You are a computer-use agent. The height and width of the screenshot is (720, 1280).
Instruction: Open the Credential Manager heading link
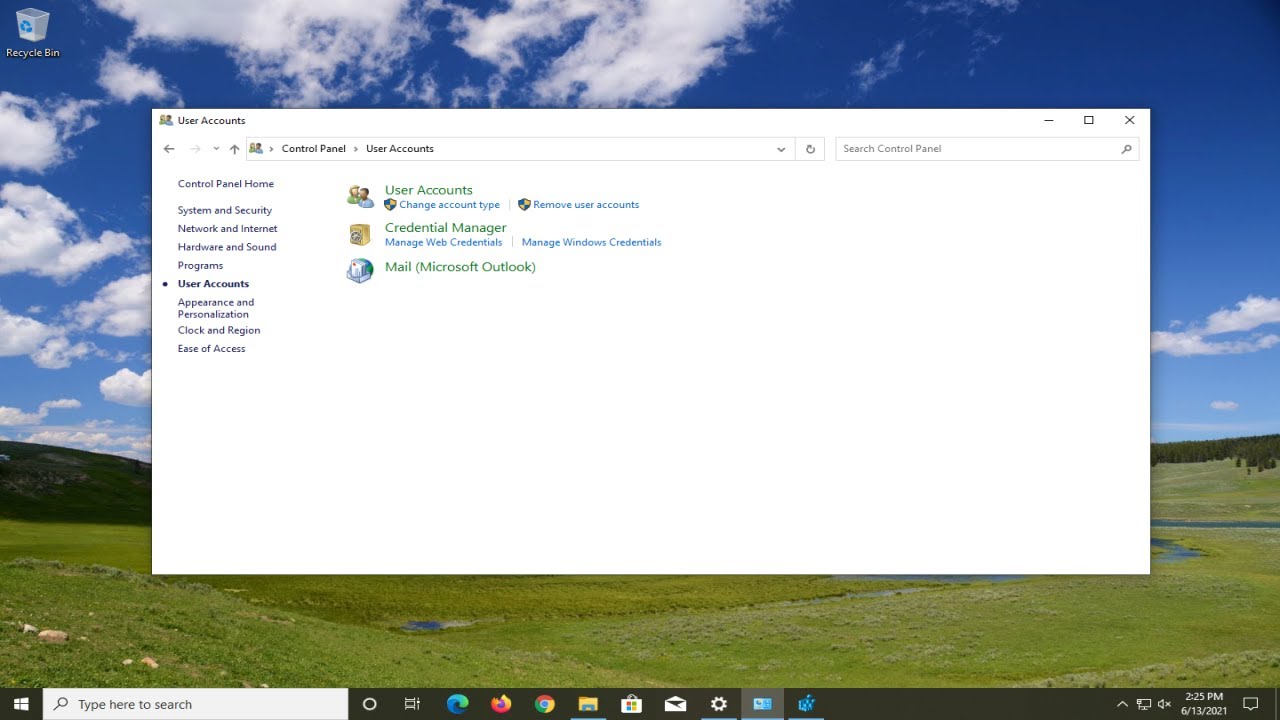pyautogui.click(x=446, y=228)
